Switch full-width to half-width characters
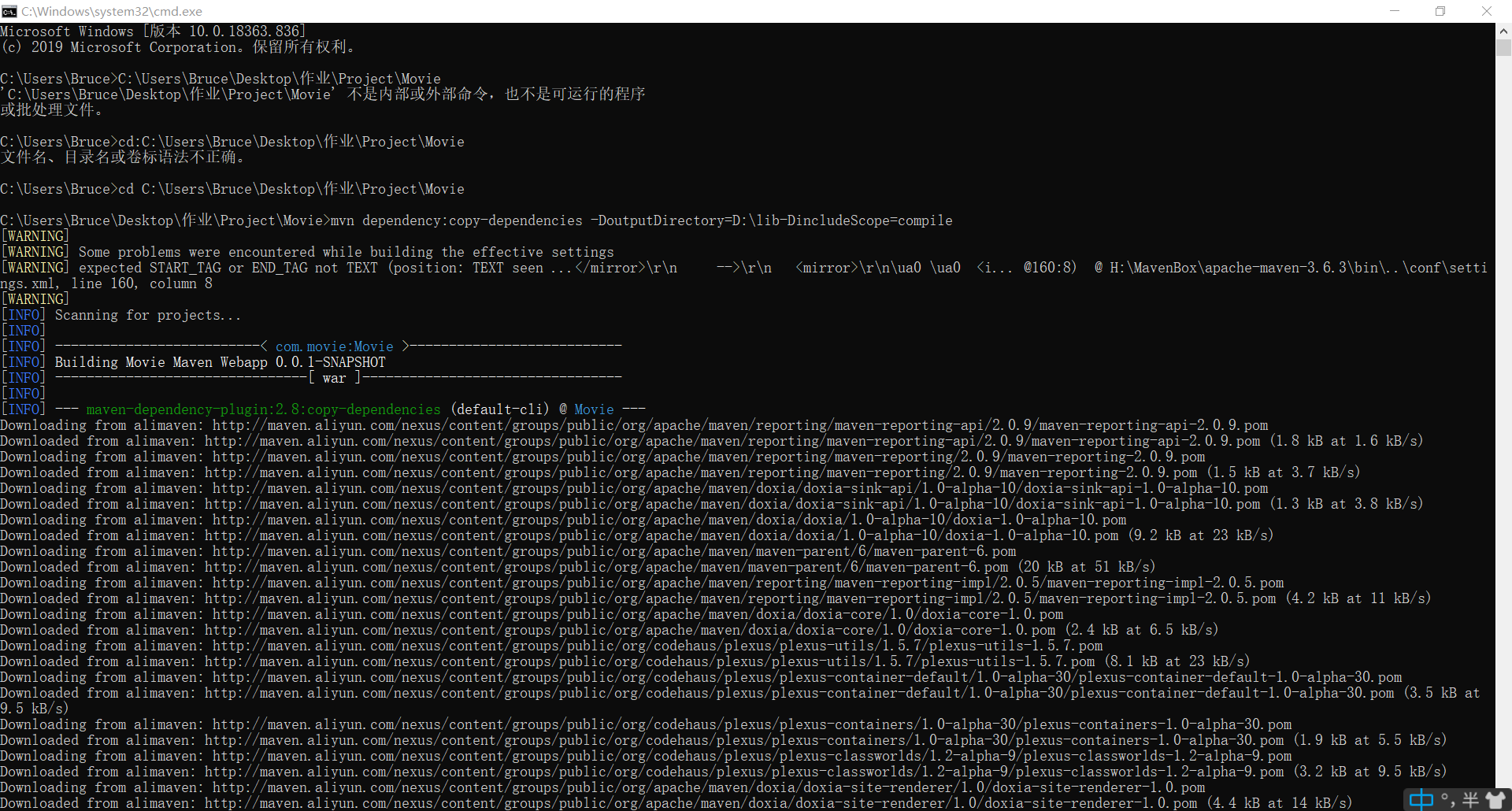1512x811 pixels. click(1470, 800)
